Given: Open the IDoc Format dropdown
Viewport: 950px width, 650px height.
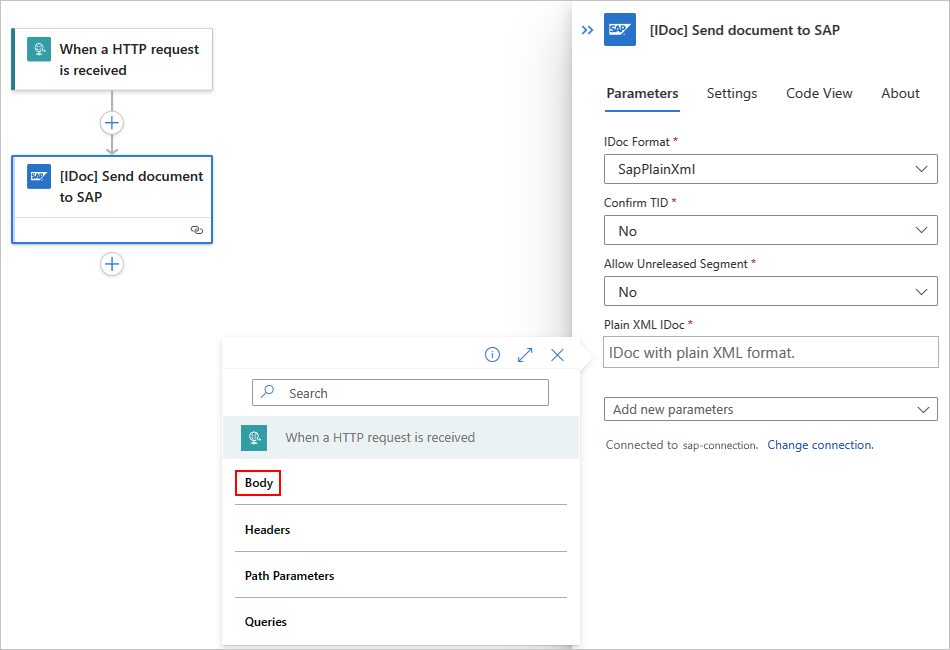Looking at the screenshot, I should 770,169.
